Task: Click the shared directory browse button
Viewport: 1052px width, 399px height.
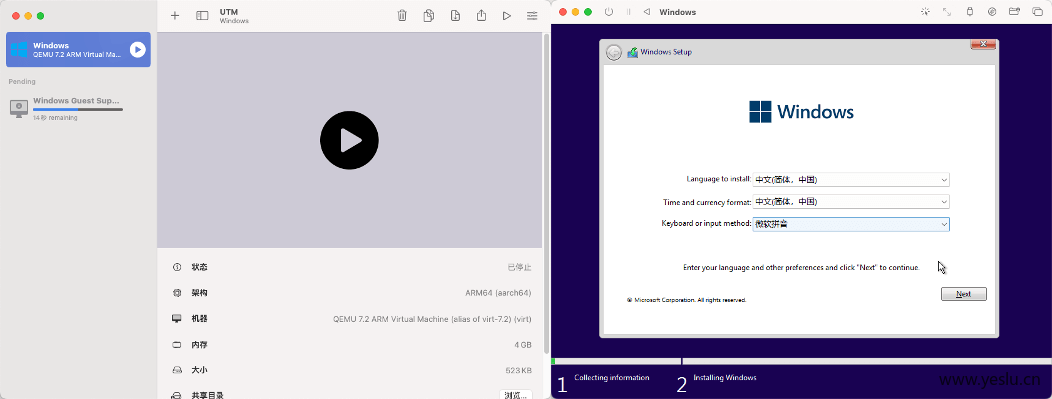Action: pos(515,395)
